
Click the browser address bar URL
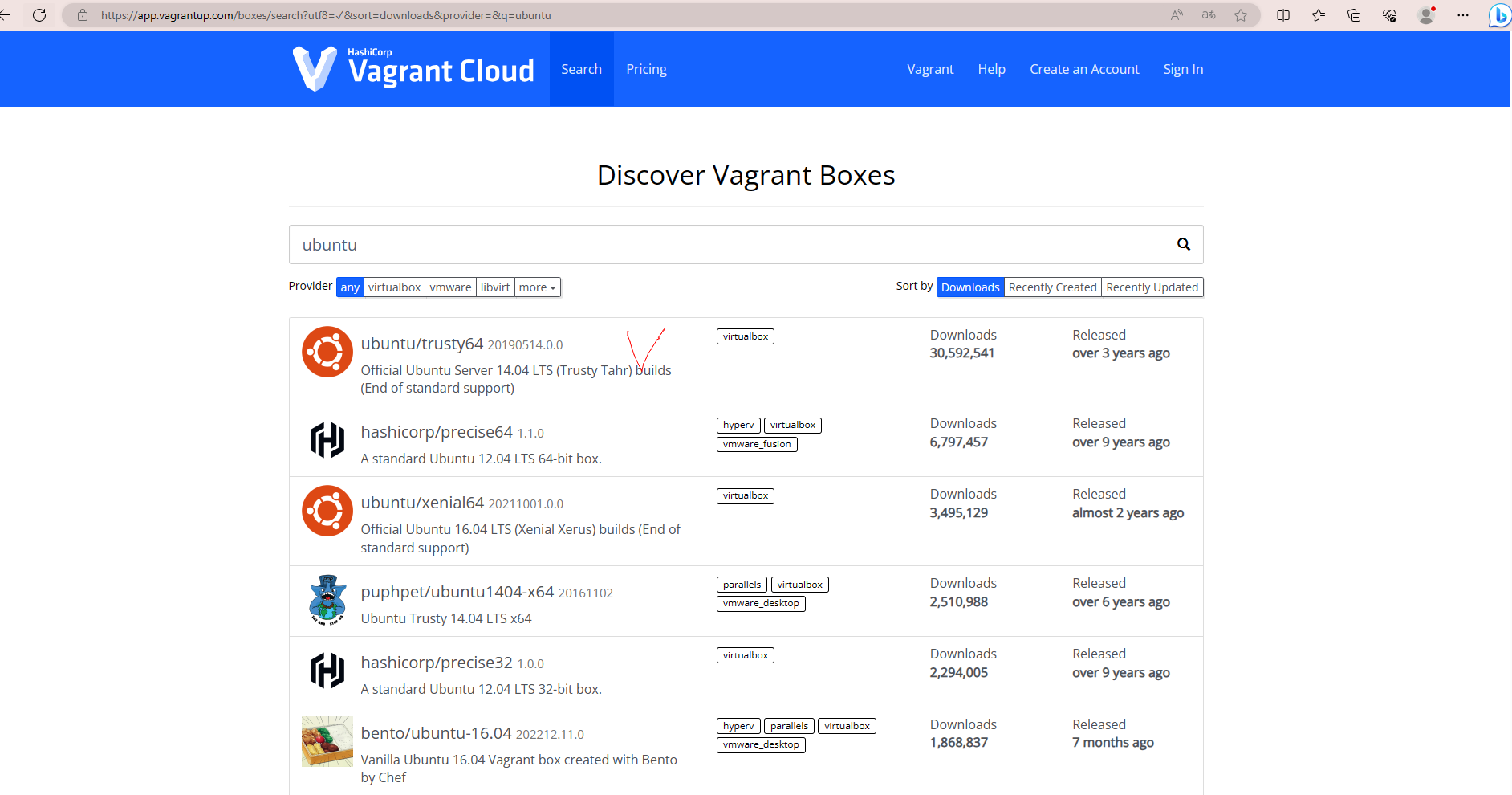(326, 15)
